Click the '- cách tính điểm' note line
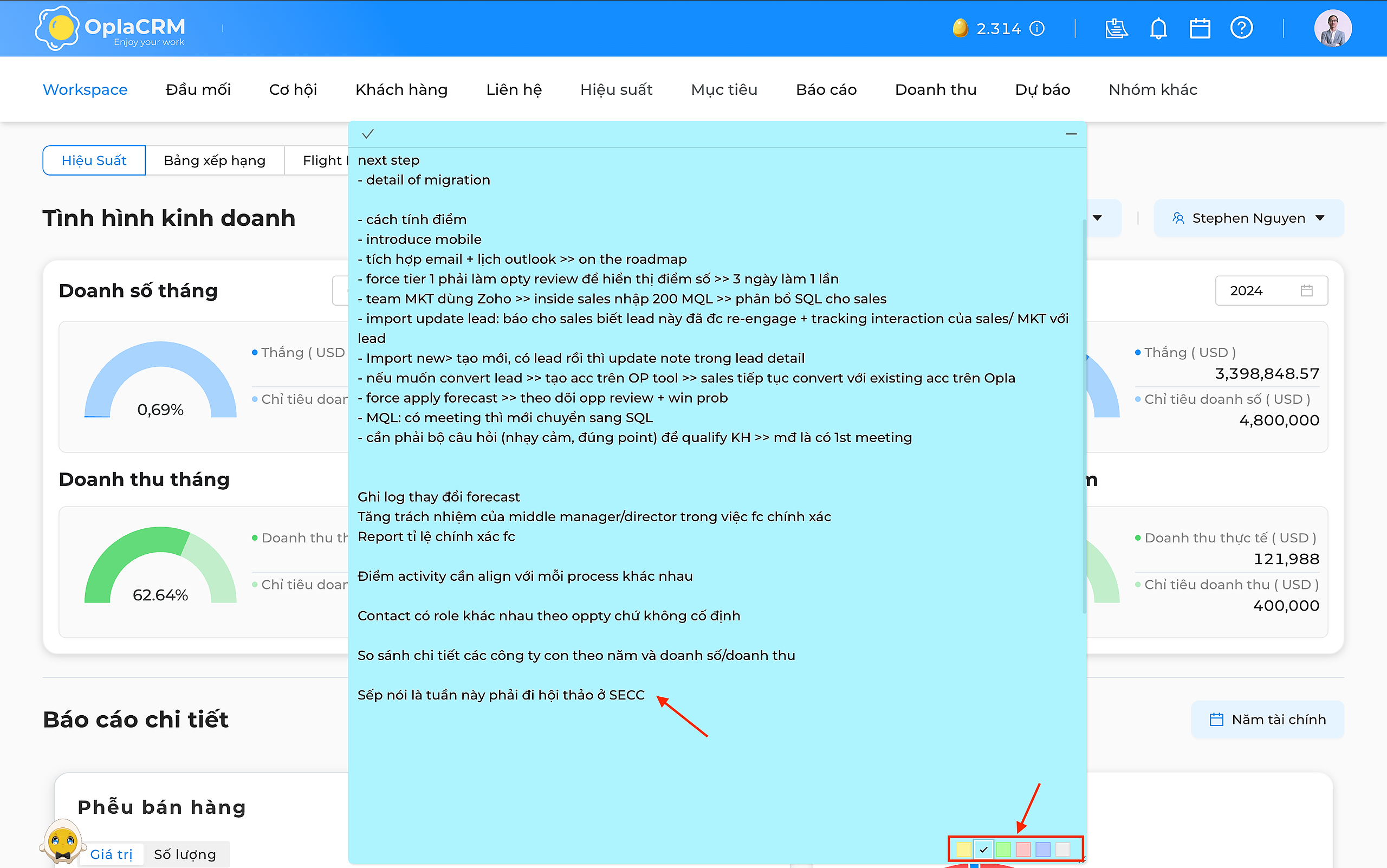 tap(412, 219)
